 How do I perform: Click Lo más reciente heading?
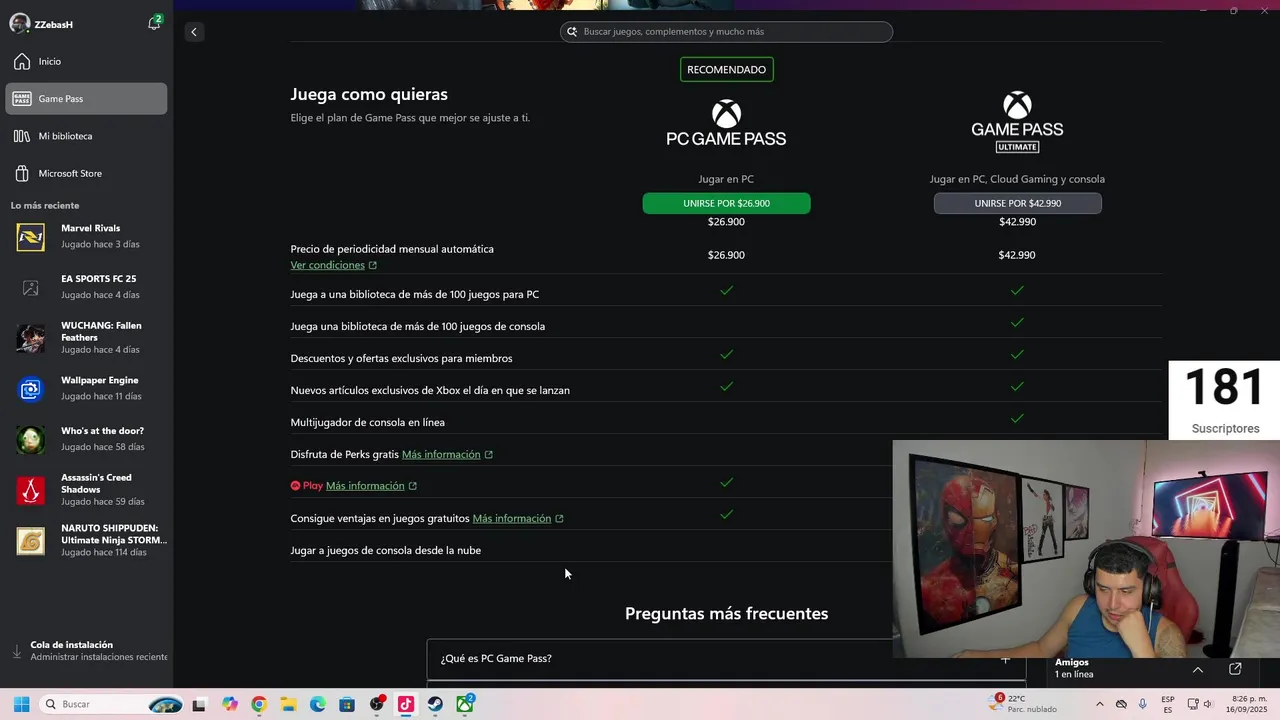point(45,206)
